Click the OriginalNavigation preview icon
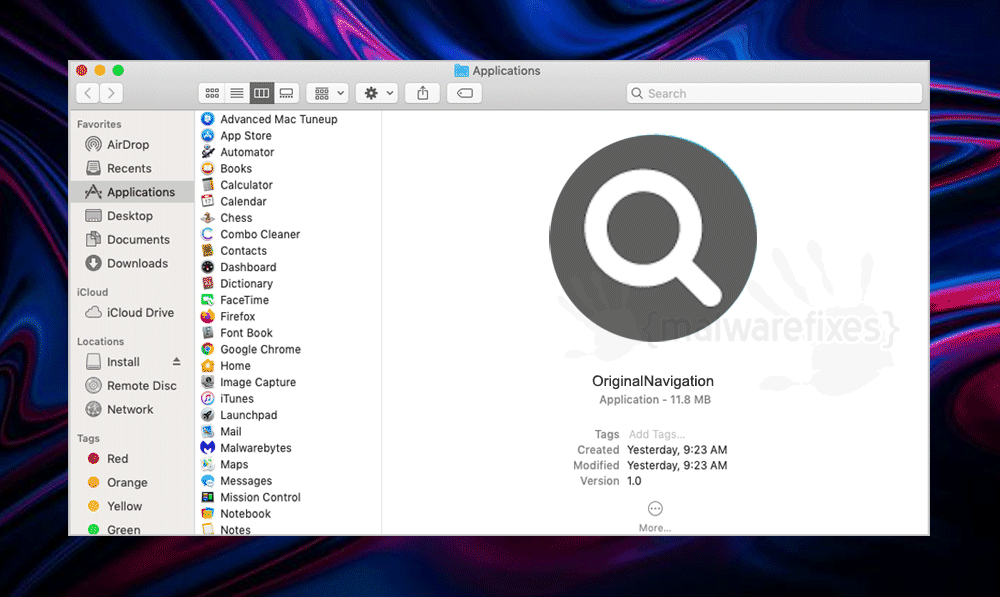 (x=652, y=238)
